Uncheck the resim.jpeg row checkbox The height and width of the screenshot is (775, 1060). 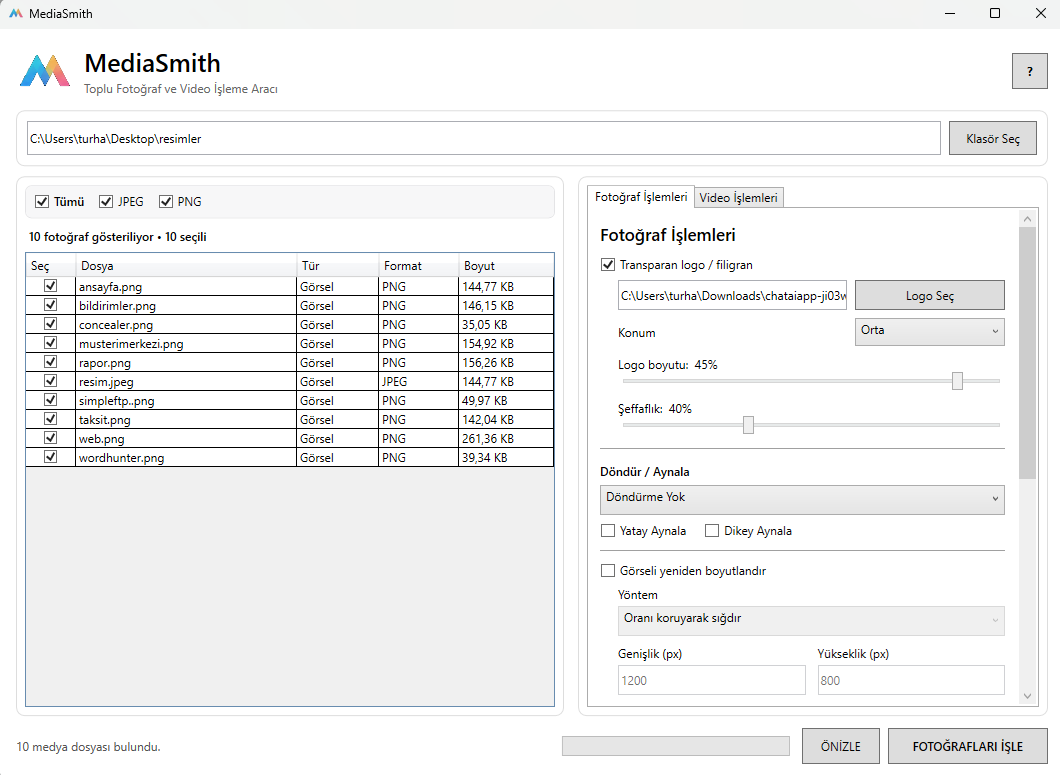click(50, 381)
